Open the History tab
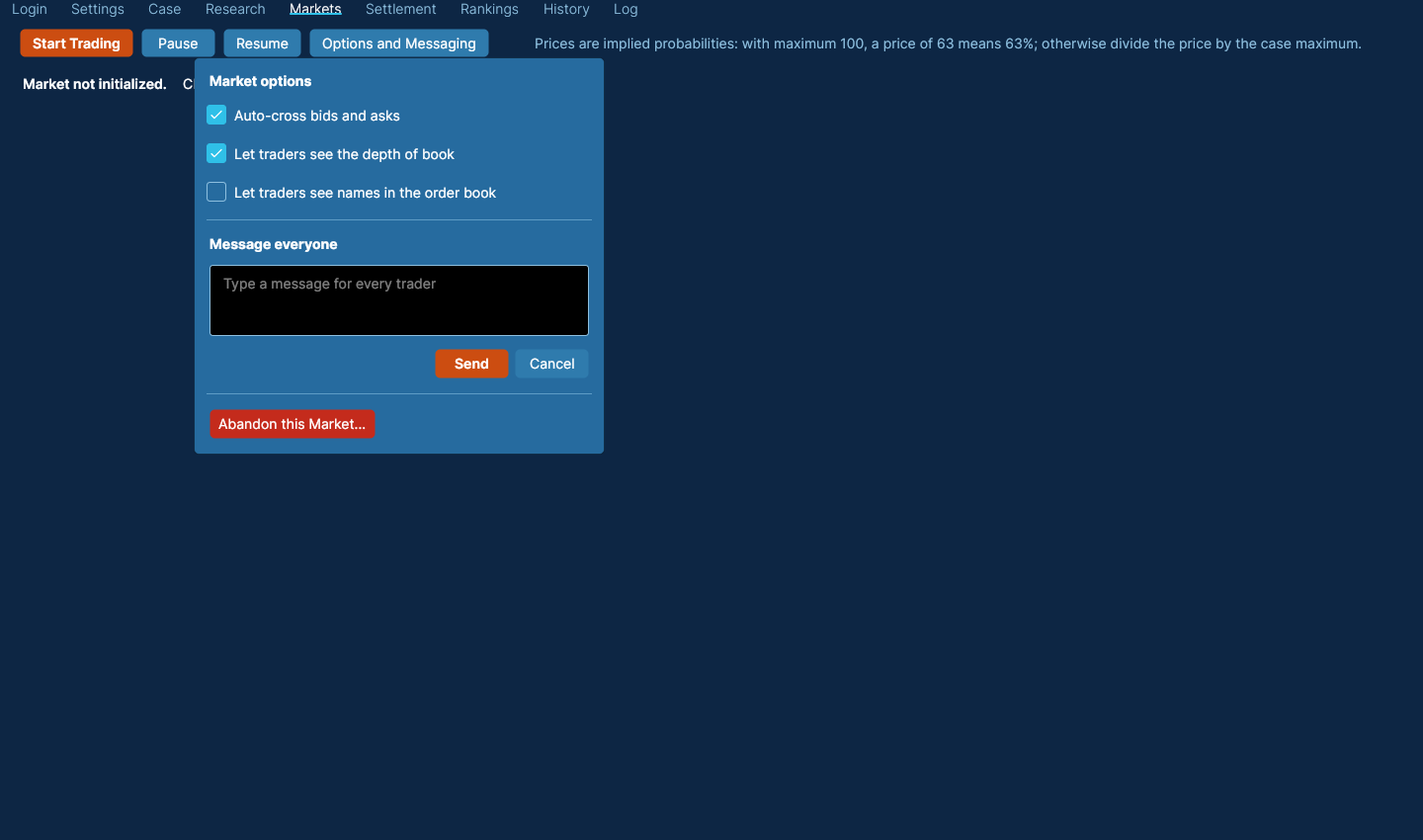The width and height of the screenshot is (1423, 840). click(566, 9)
